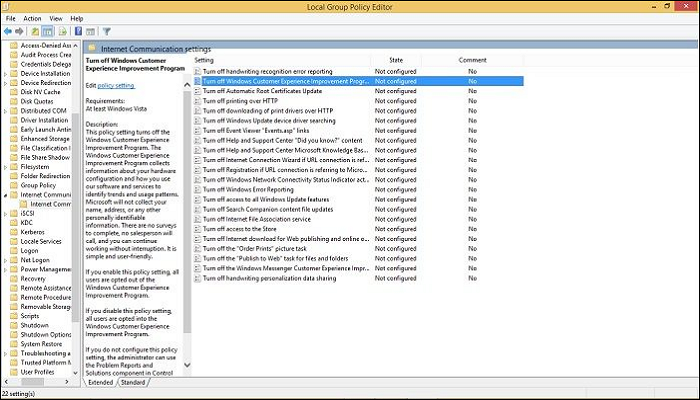Click folder icon beside Disk NV Cache
Viewport: 700px width, 400px height.
tap(14, 92)
